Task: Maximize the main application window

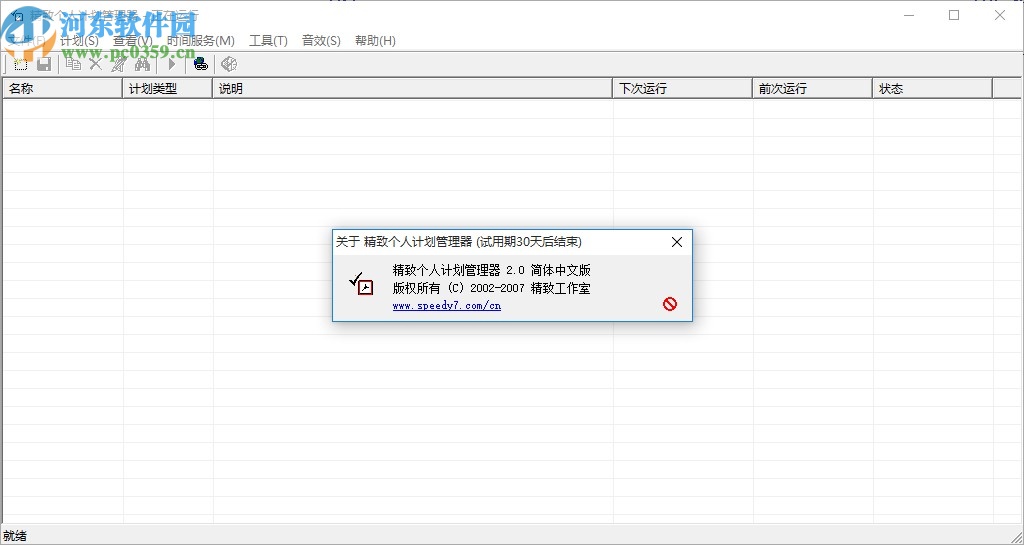Action: [x=954, y=15]
